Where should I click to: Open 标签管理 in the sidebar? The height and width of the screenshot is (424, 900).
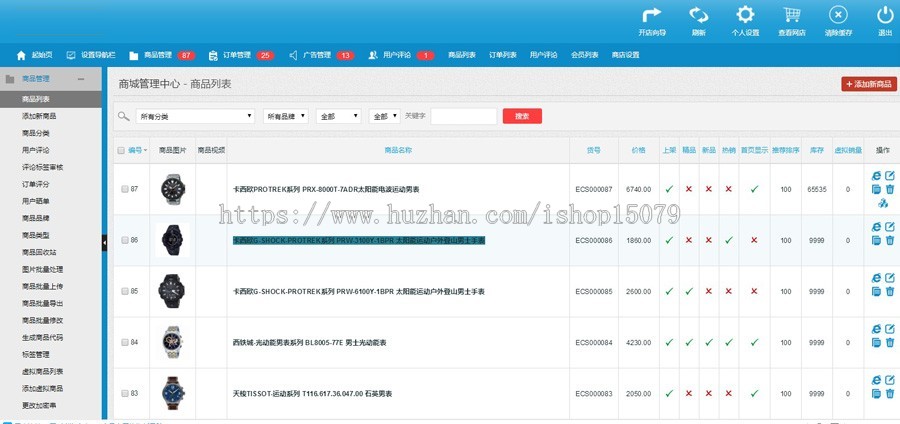point(36,354)
